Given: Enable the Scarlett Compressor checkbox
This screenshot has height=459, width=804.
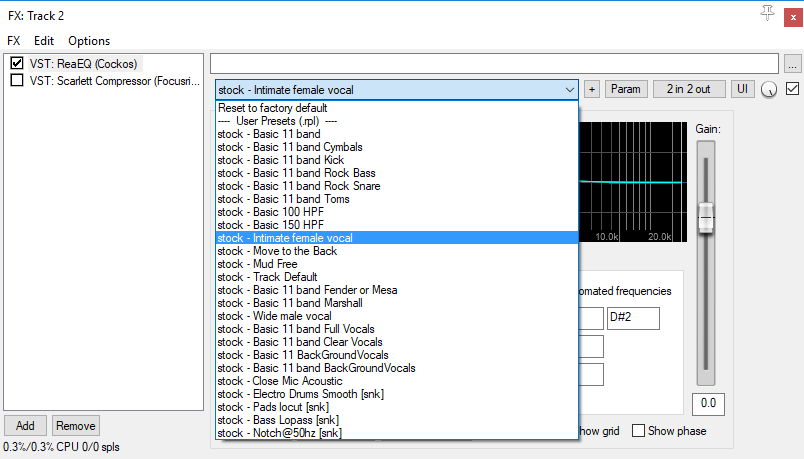Looking at the screenshot, I should [17, 80].
